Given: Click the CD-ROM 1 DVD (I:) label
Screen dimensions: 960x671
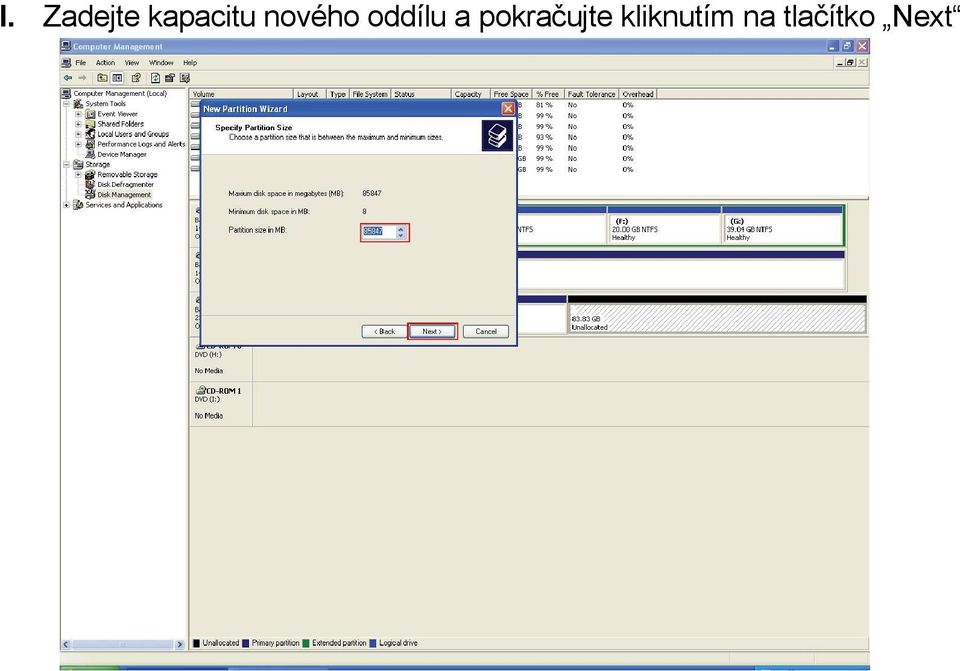Looking at the screenshot, I should point(208,399).
